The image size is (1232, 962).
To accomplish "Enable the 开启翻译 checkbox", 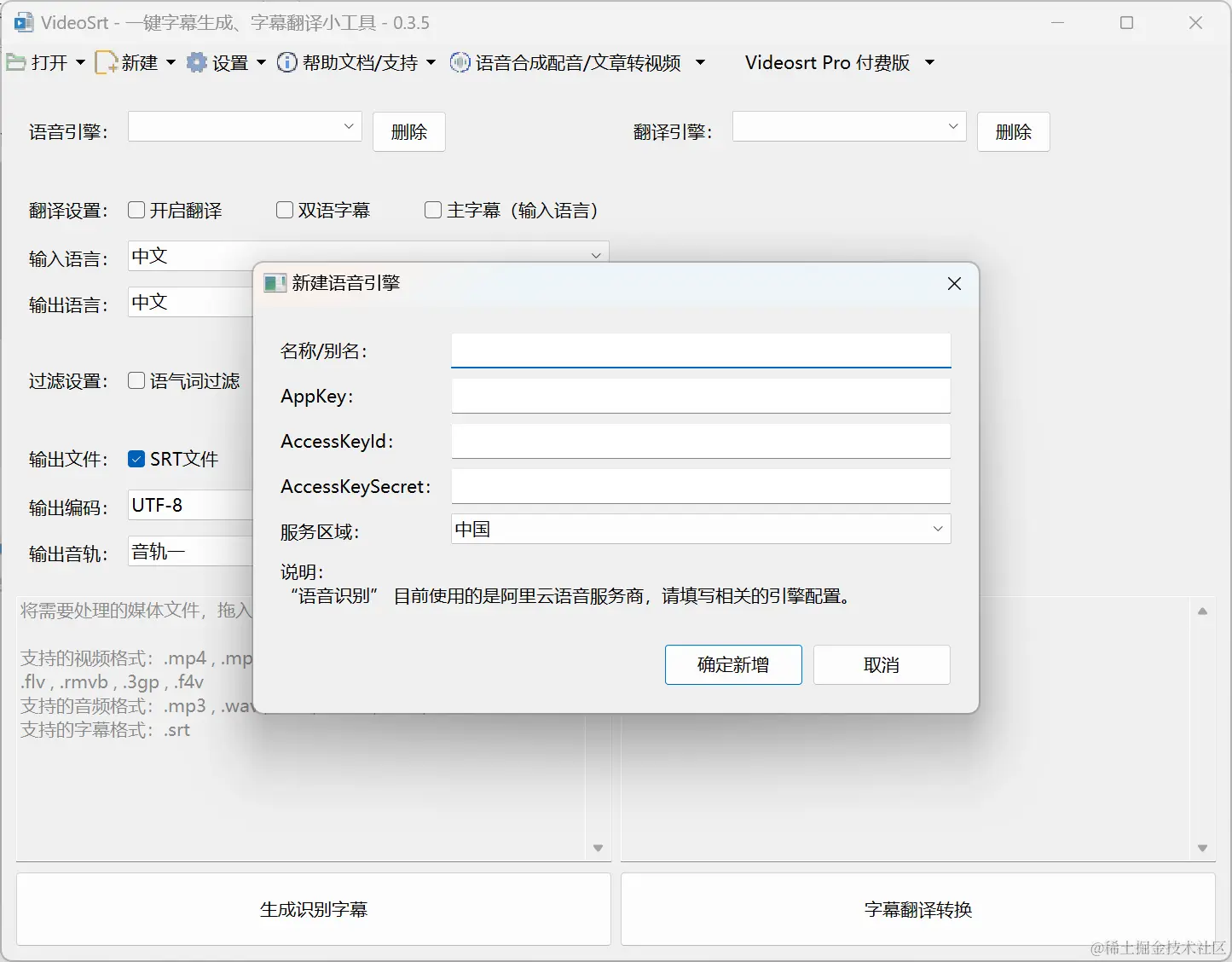I will (136, 210).
